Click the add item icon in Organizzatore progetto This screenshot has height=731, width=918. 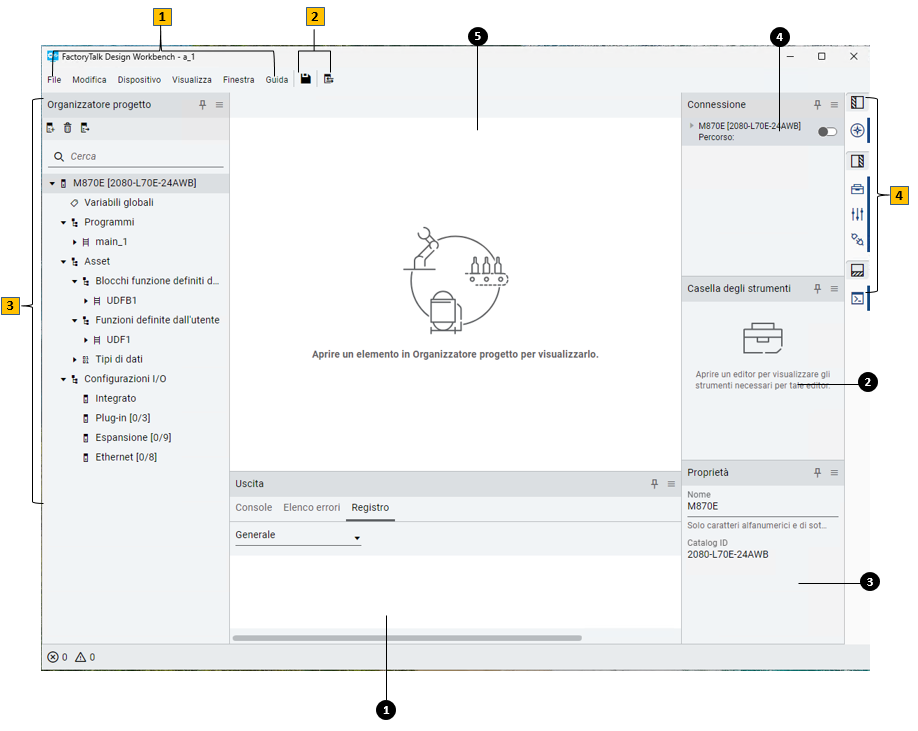[49, 128]
